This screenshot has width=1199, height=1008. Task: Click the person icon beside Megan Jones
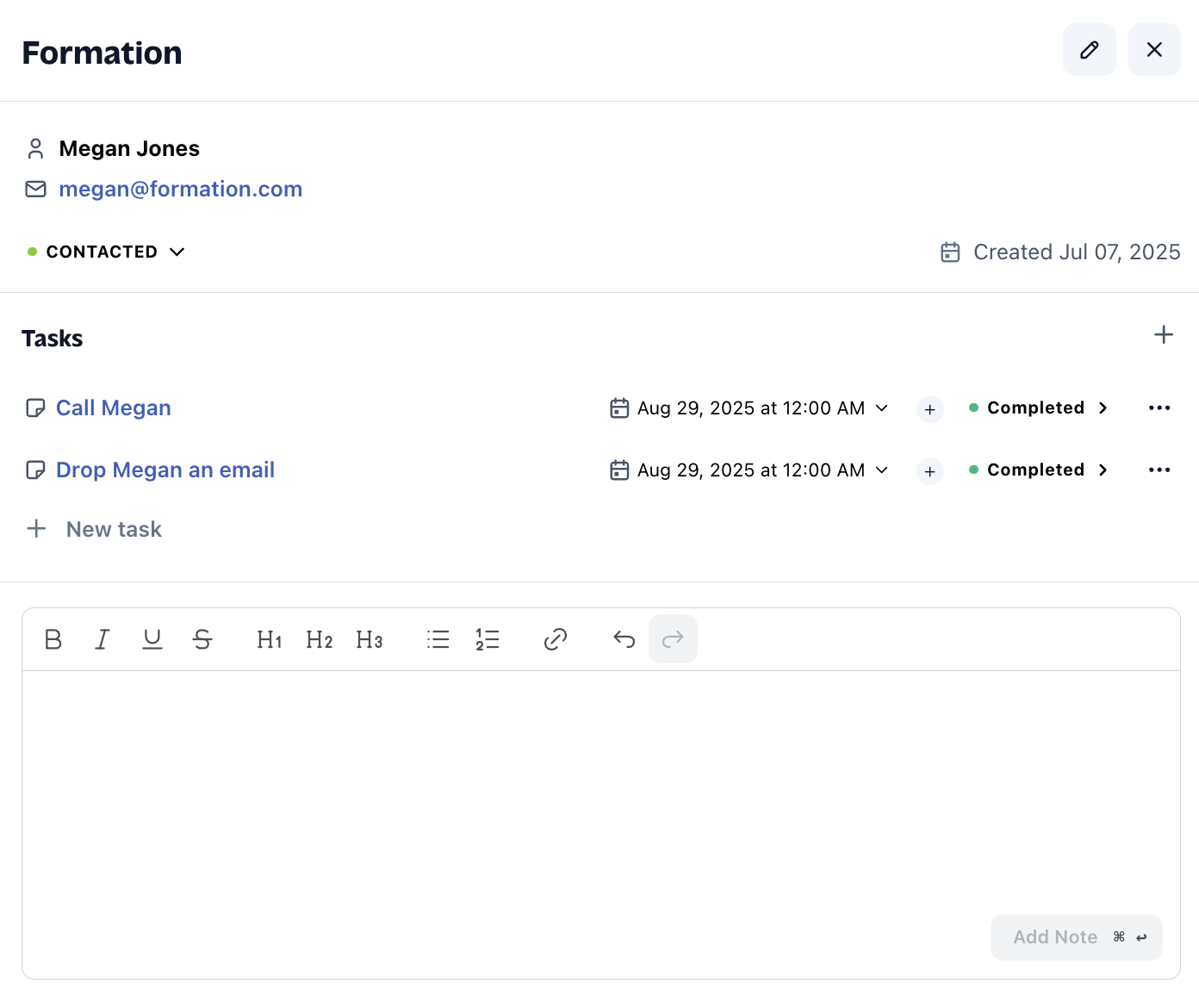coord(35,149)
